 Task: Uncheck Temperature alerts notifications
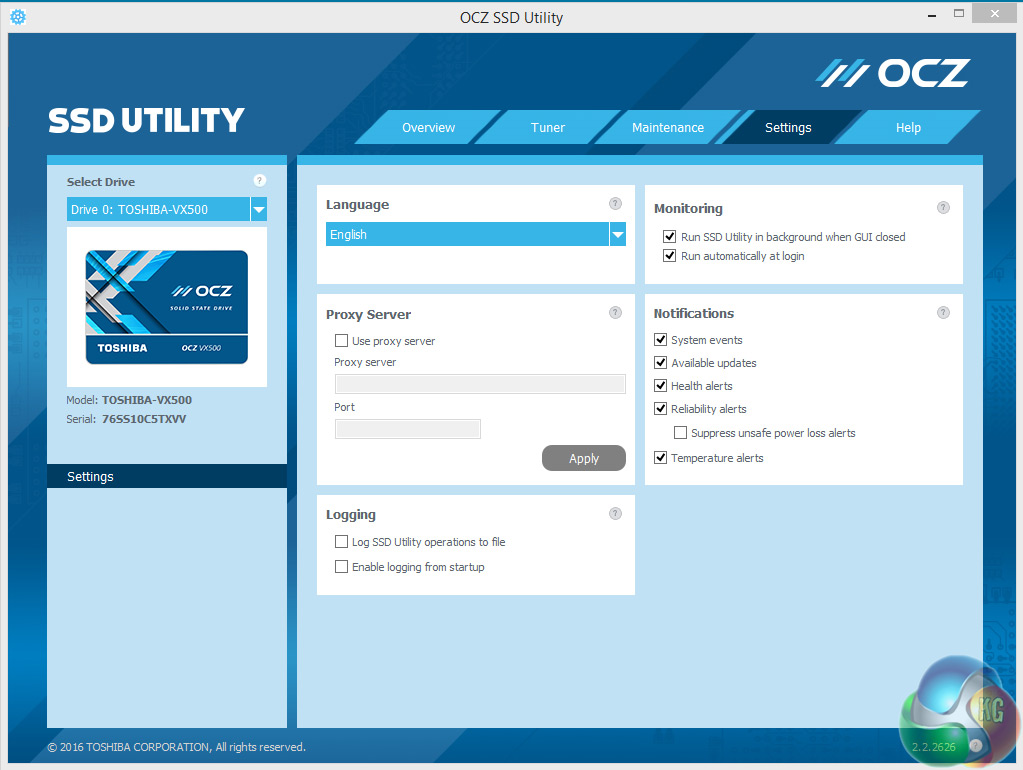[x=661, y=457]
